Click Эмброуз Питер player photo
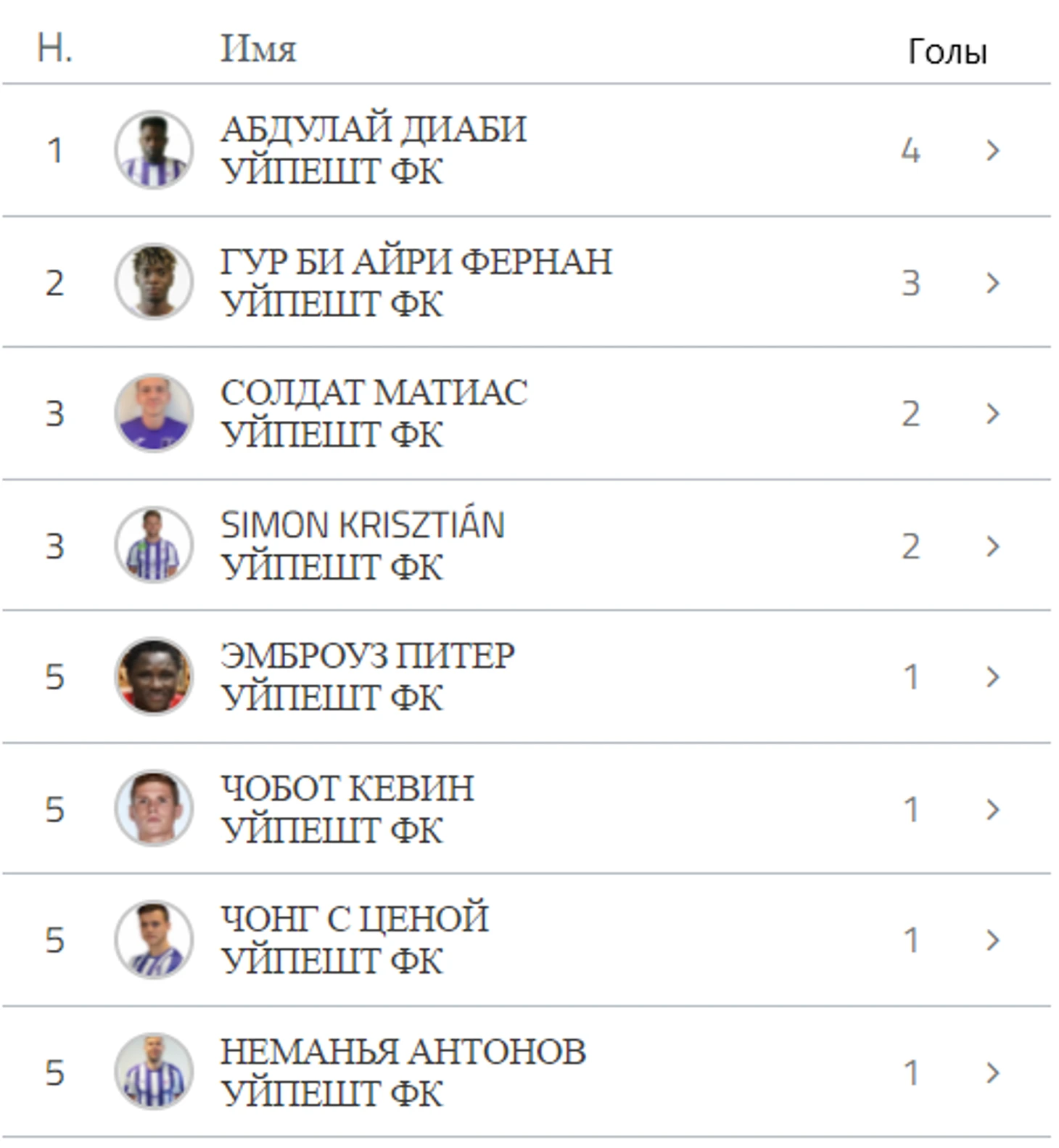 click(x=154, y=676)
